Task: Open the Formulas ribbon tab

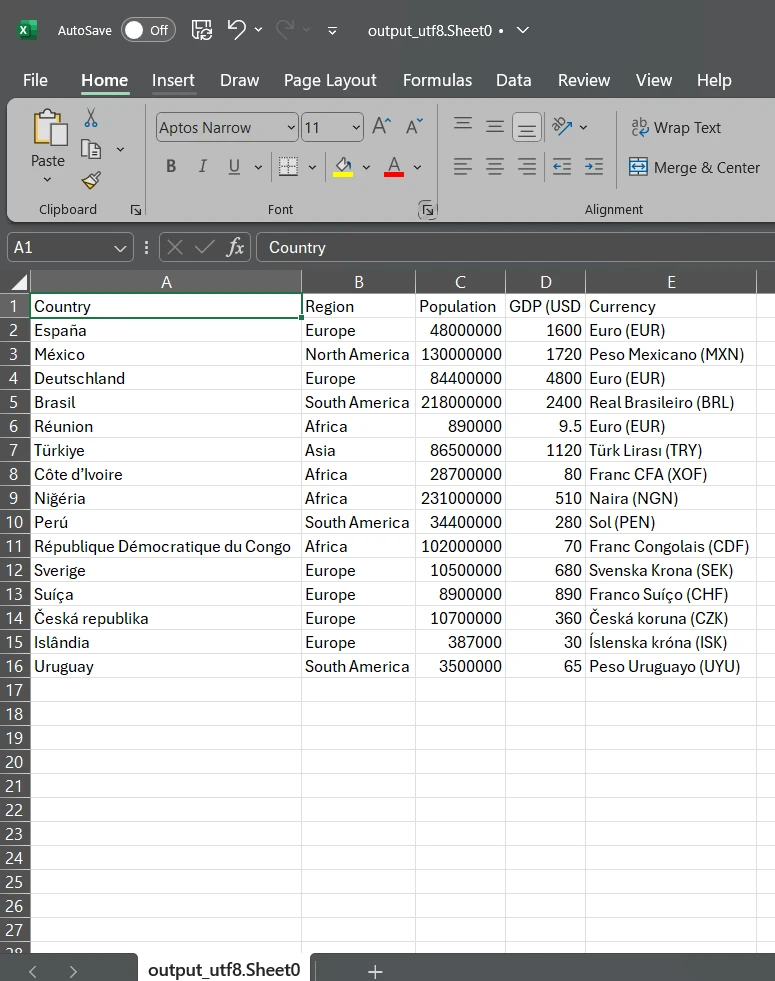Action: pos(437,80)
